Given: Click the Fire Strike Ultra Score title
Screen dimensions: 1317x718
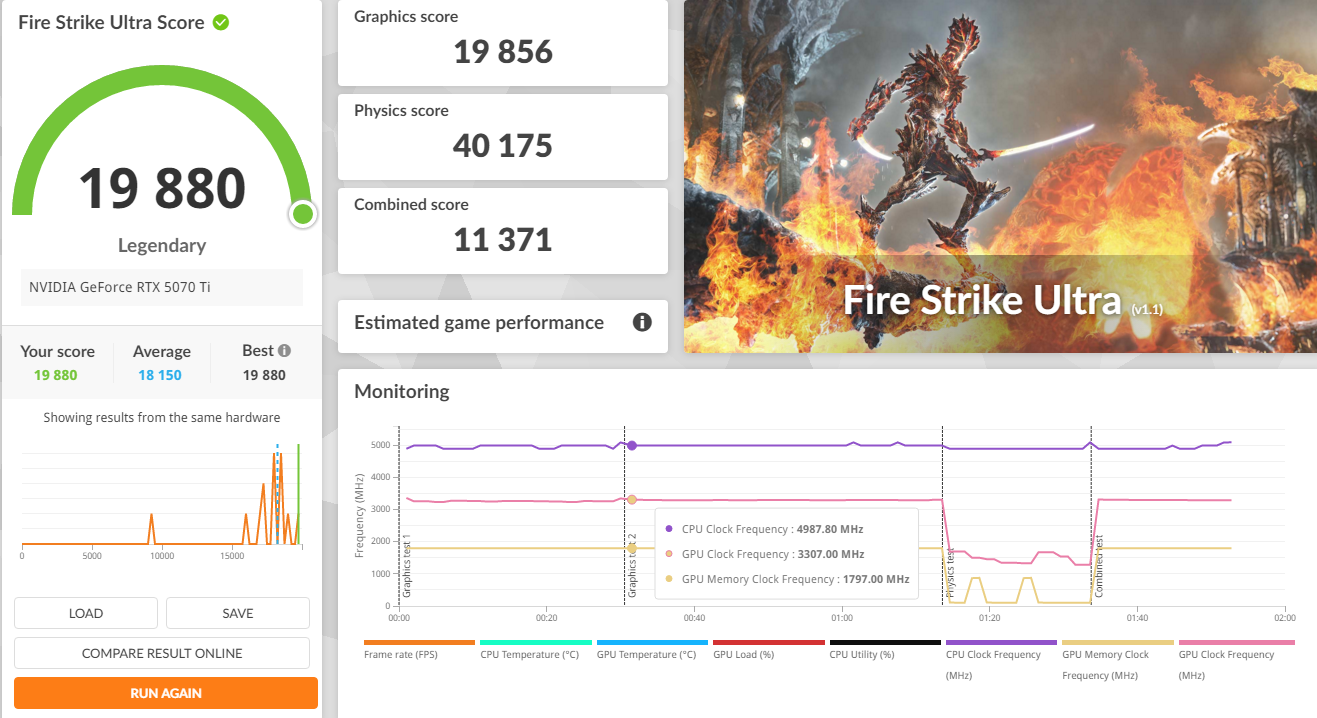Looking at the screenshot, I should point(111,22).
